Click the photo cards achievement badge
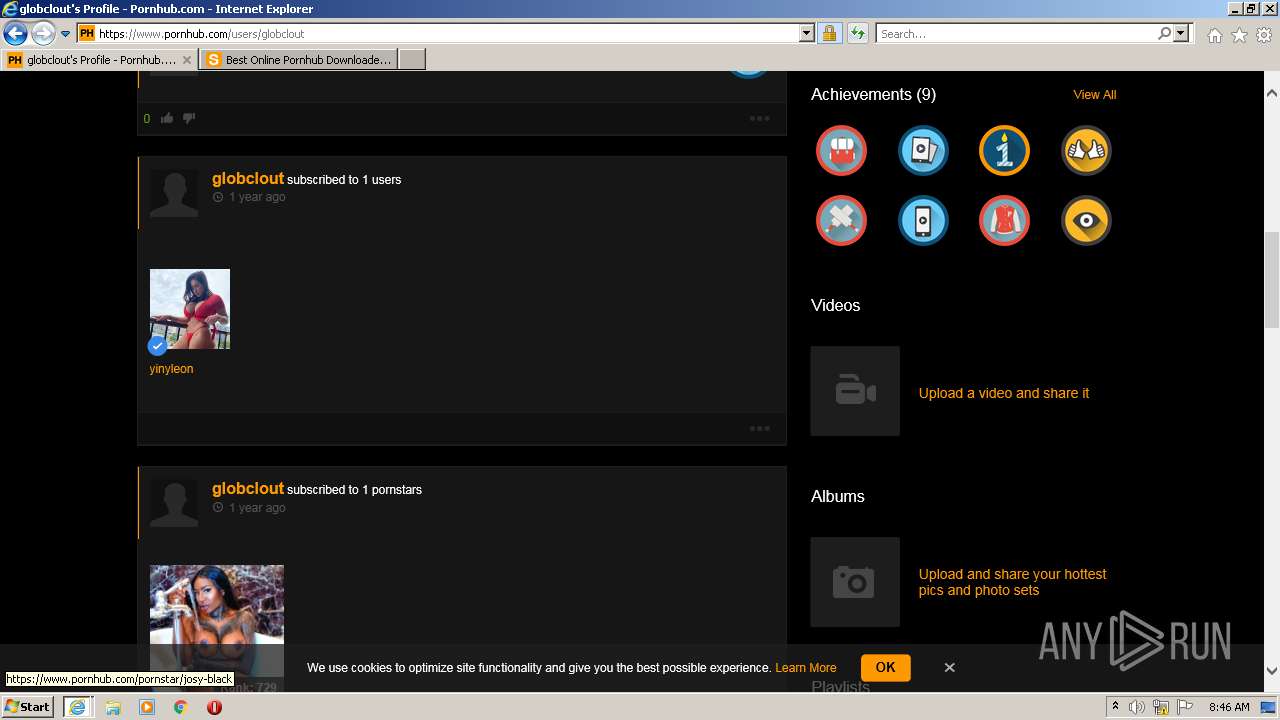This screenshot has height=720, width=1280. (x=923, y=151)
